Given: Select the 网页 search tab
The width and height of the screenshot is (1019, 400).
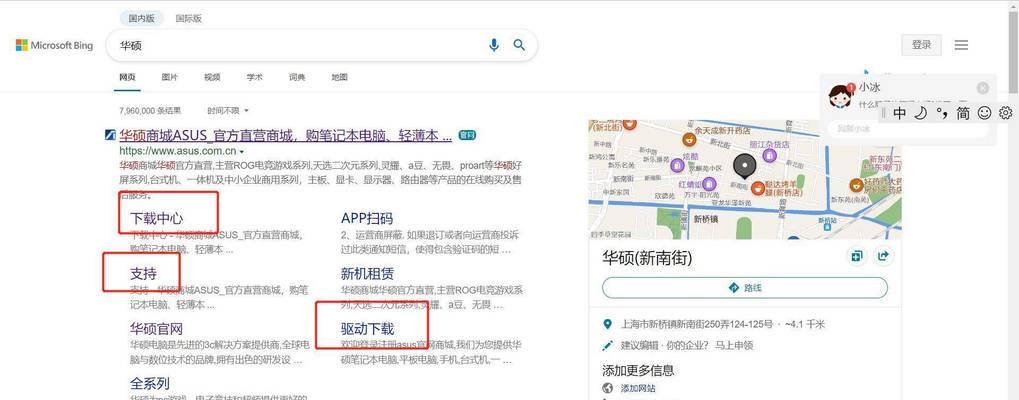Looking at the screenshot, I should pos(127,77).
